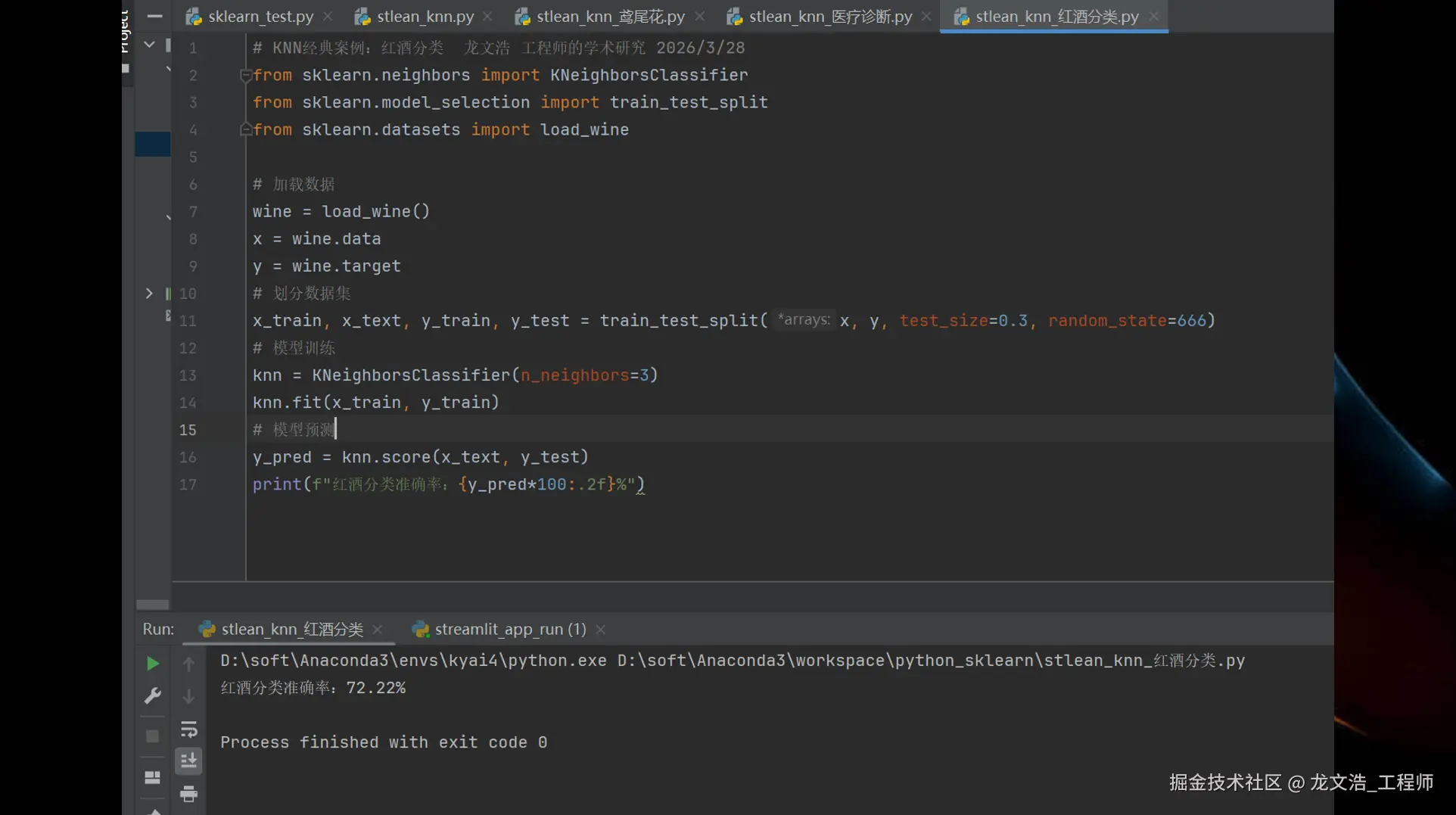Click 'Process finished with exit code 0'
Screen dimensions: 1456x815
pyautogui.click(x=384, y=742)
